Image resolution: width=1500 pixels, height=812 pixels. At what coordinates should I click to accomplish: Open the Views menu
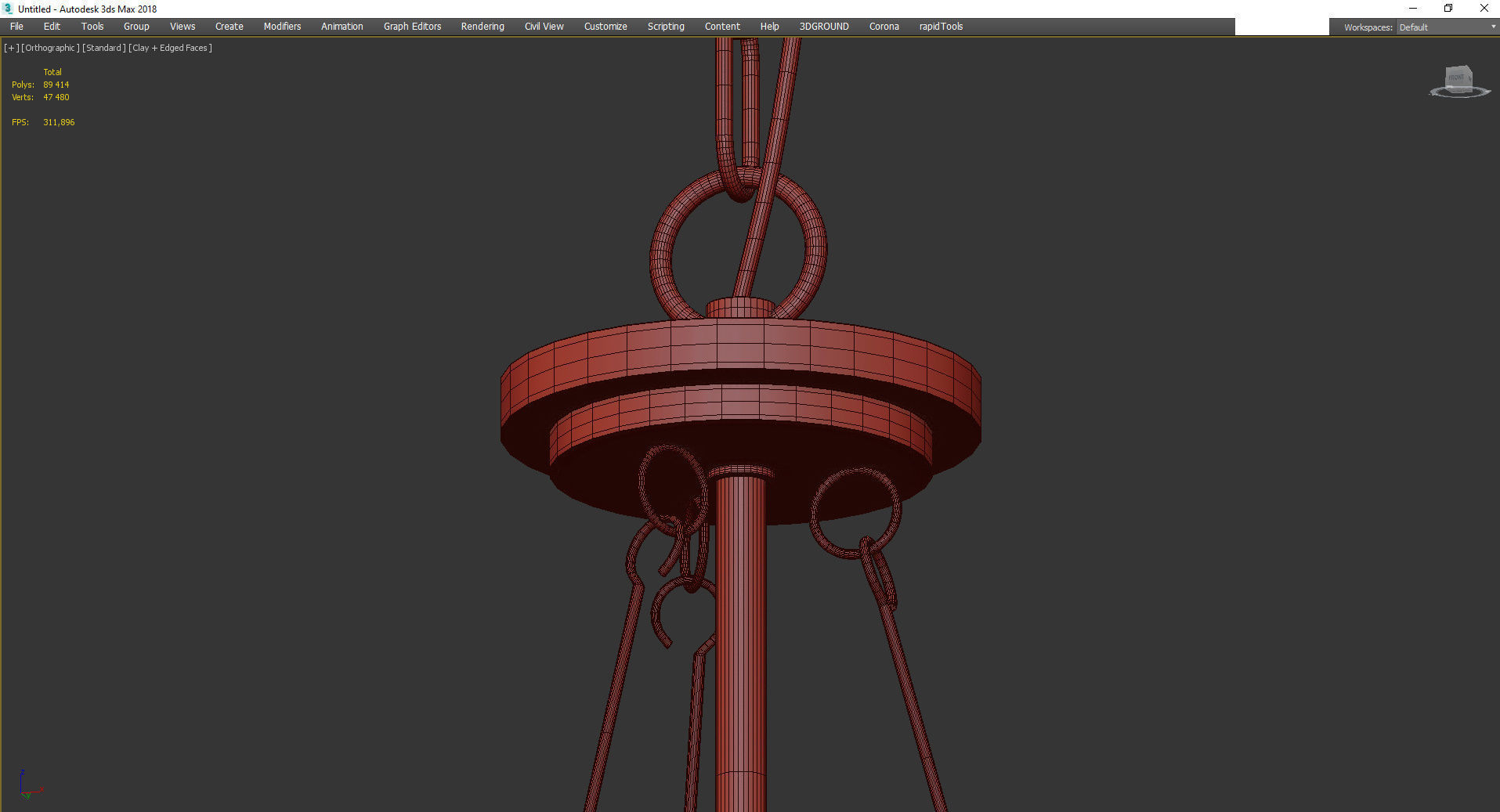[x=183, y=27]
